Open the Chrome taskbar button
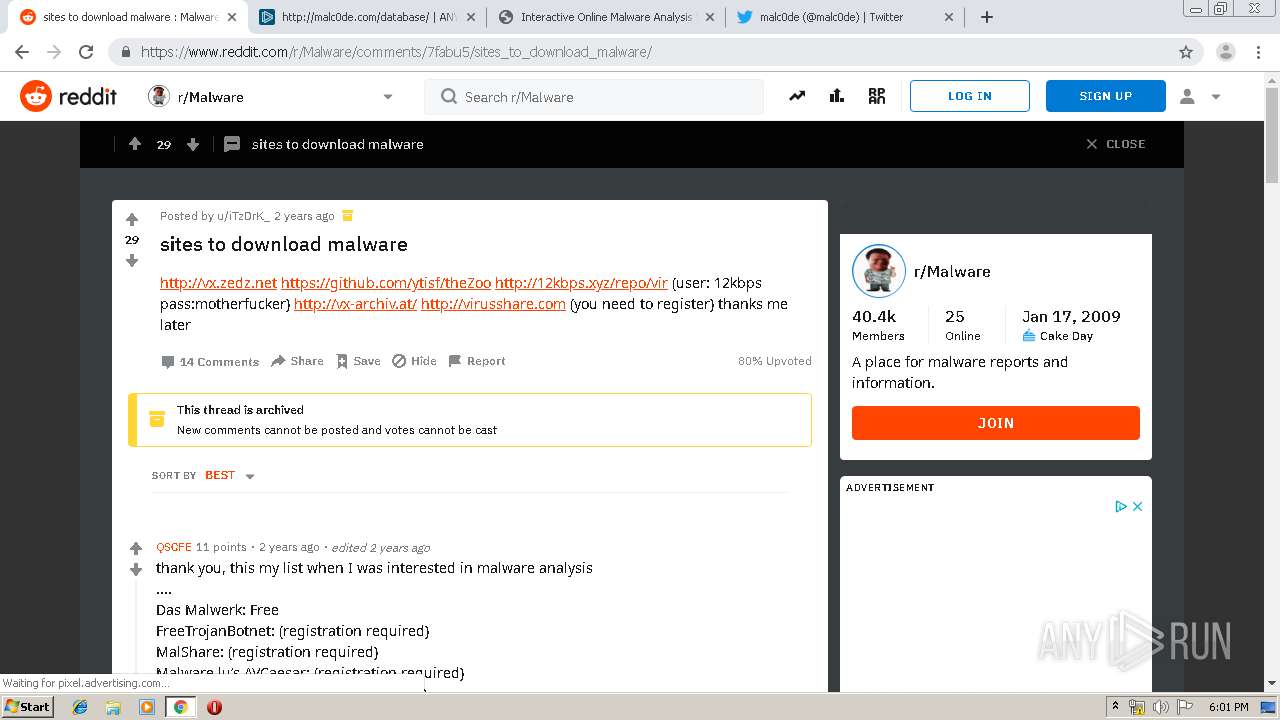Viewport: 1280px width, 720px height. (180, 707)
